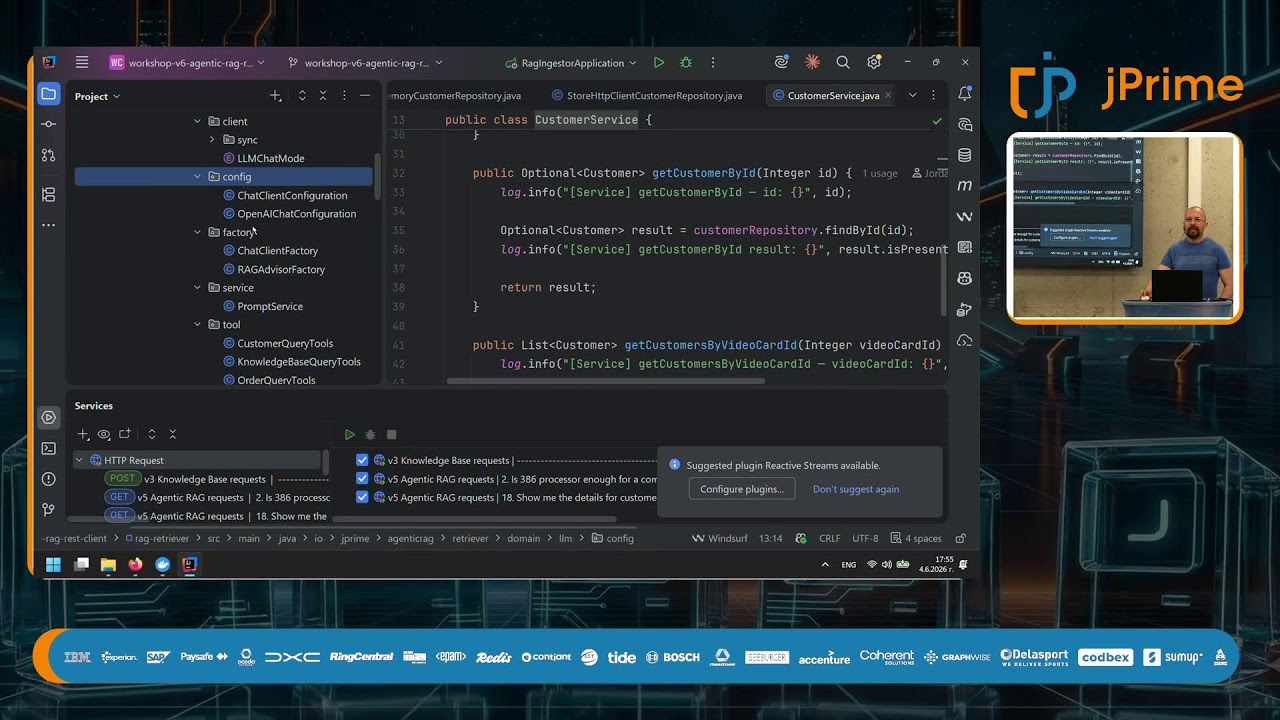Open the Git branch dropdown
Screen dimensions: 1280x720
pos(365,62)
